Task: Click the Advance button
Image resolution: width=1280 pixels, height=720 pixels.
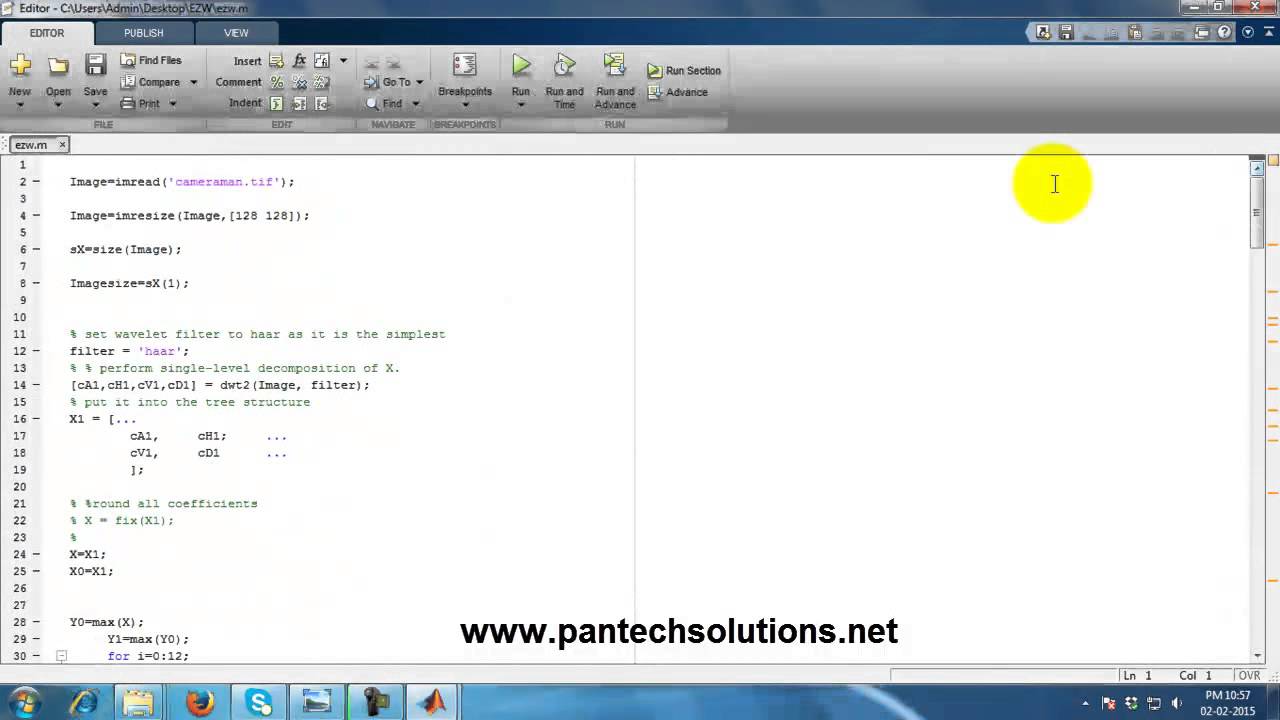Action: tap(678, 92)
